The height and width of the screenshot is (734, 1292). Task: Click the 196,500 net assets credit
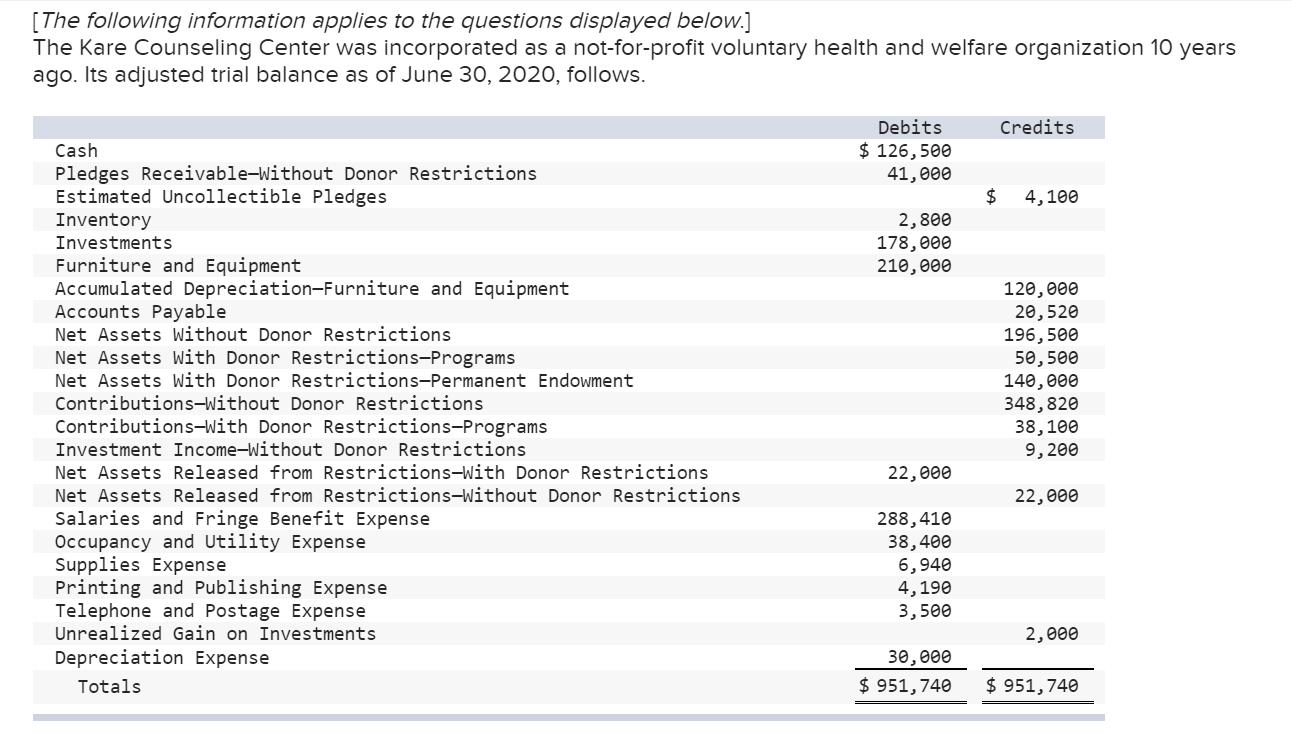(1041, 335)
